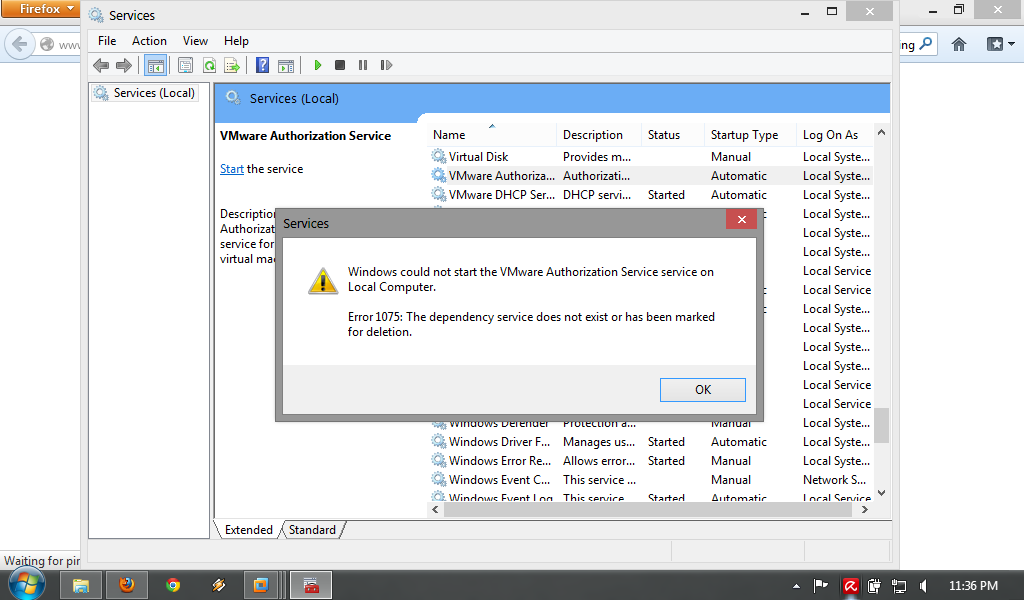1024x600 pixels.
Task: Click Network S... log on entry
Action: point(834,480)
